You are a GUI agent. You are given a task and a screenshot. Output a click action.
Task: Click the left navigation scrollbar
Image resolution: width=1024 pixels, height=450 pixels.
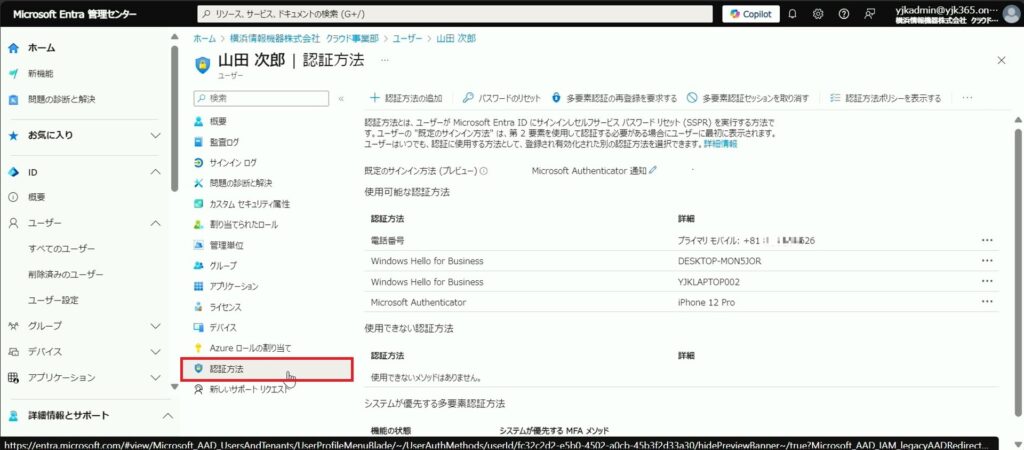(x=174, y=118)
